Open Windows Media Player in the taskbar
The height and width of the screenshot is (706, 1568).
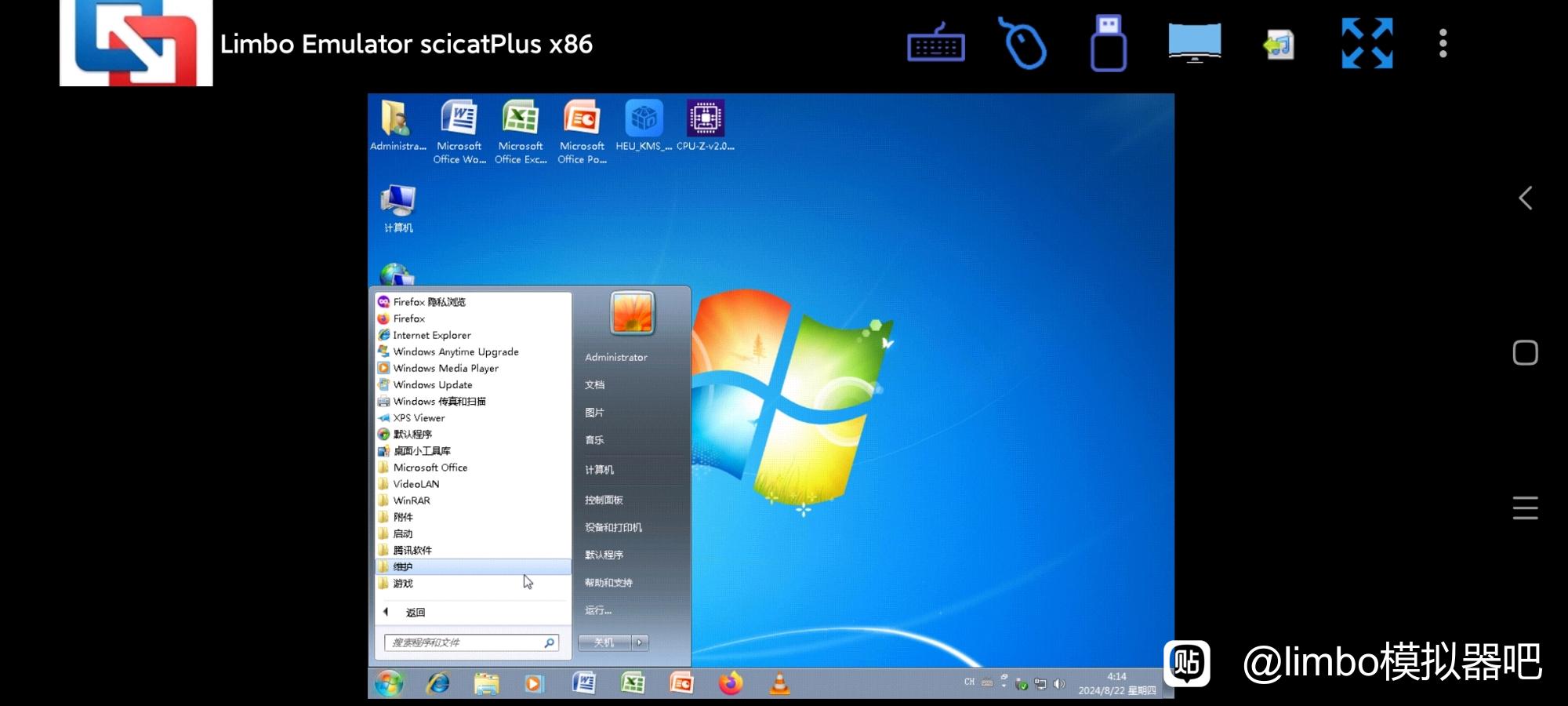click(534, 683)
